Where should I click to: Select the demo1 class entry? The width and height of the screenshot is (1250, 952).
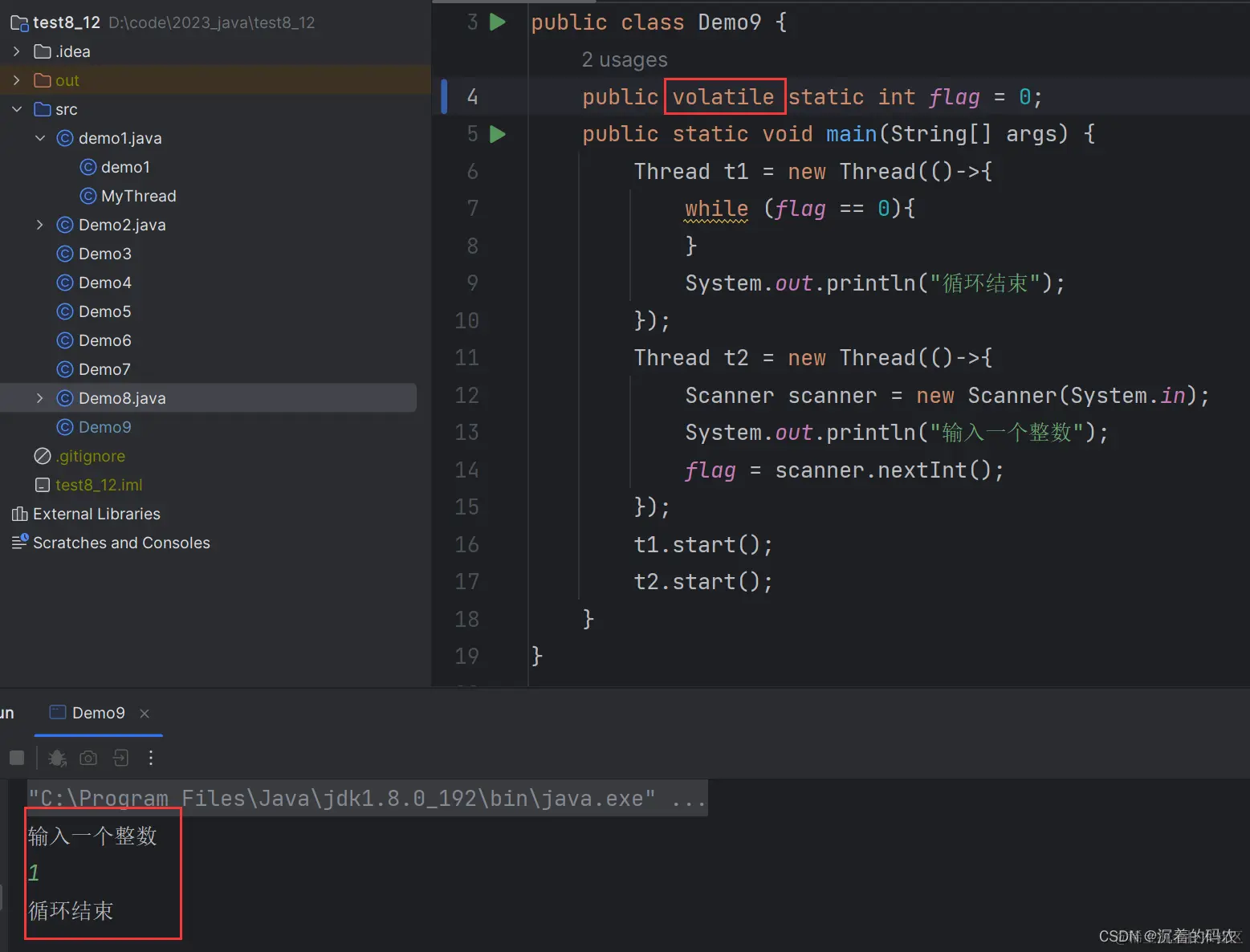coord(125,167)
